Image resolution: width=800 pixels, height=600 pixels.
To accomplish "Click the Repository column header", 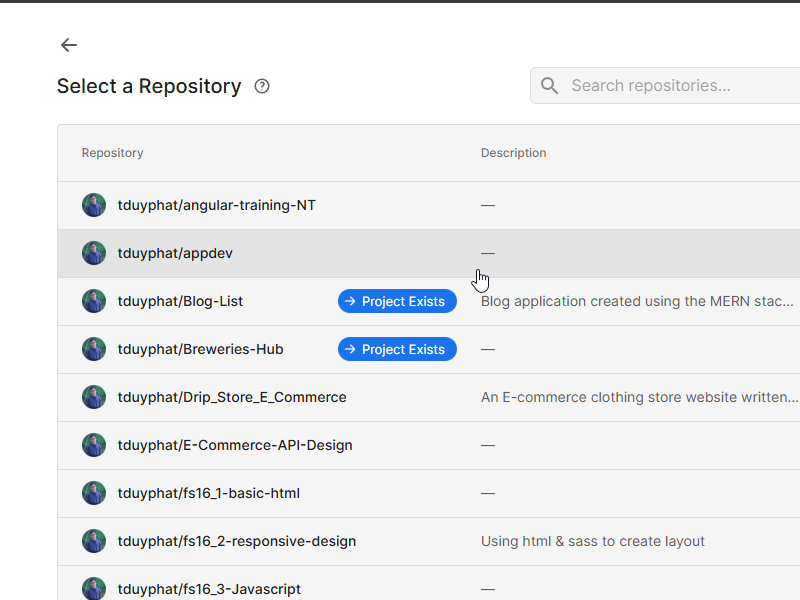I will click(112, 153).
